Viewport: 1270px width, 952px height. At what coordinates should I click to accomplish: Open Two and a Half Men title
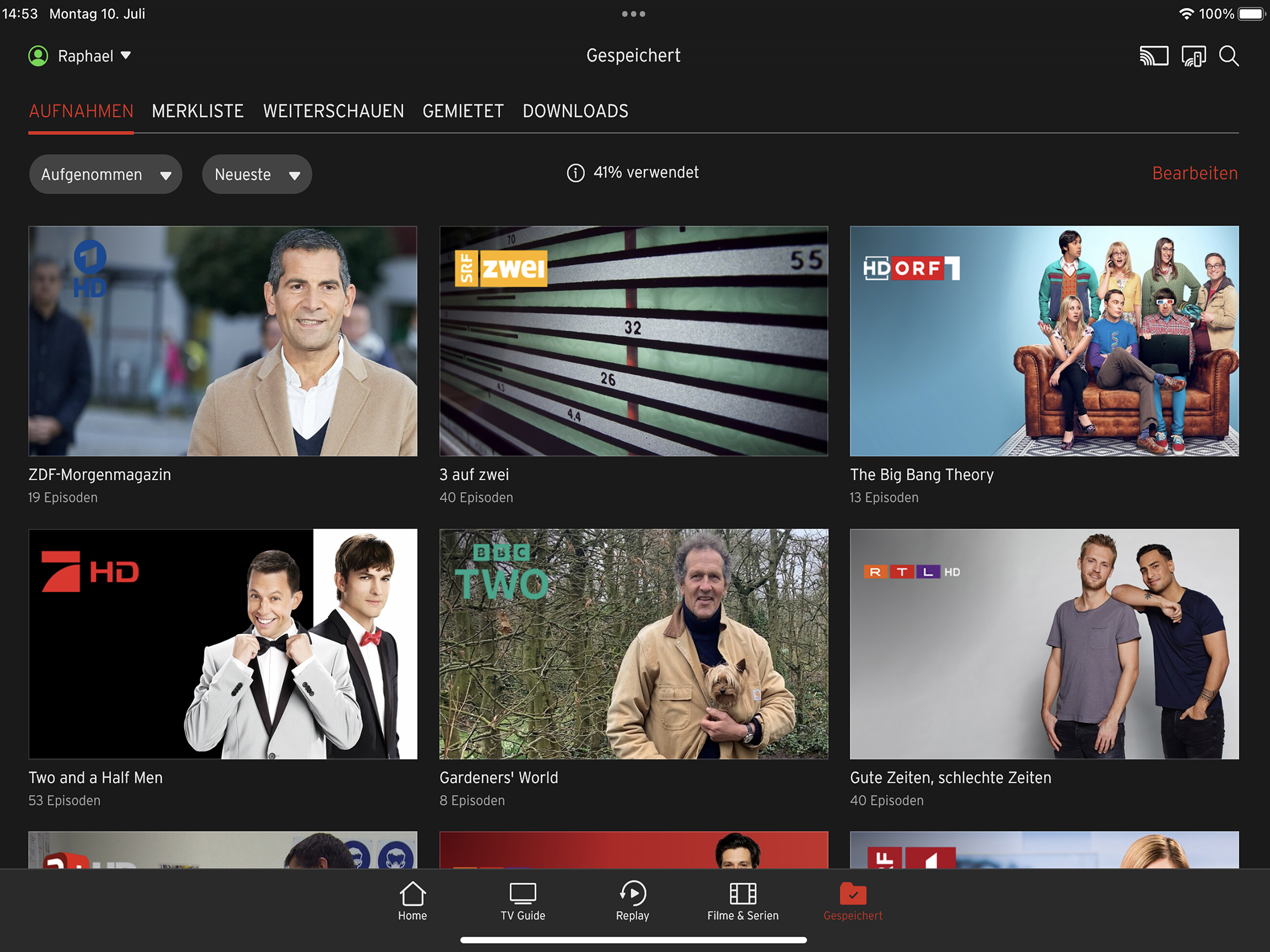(96, 777)
